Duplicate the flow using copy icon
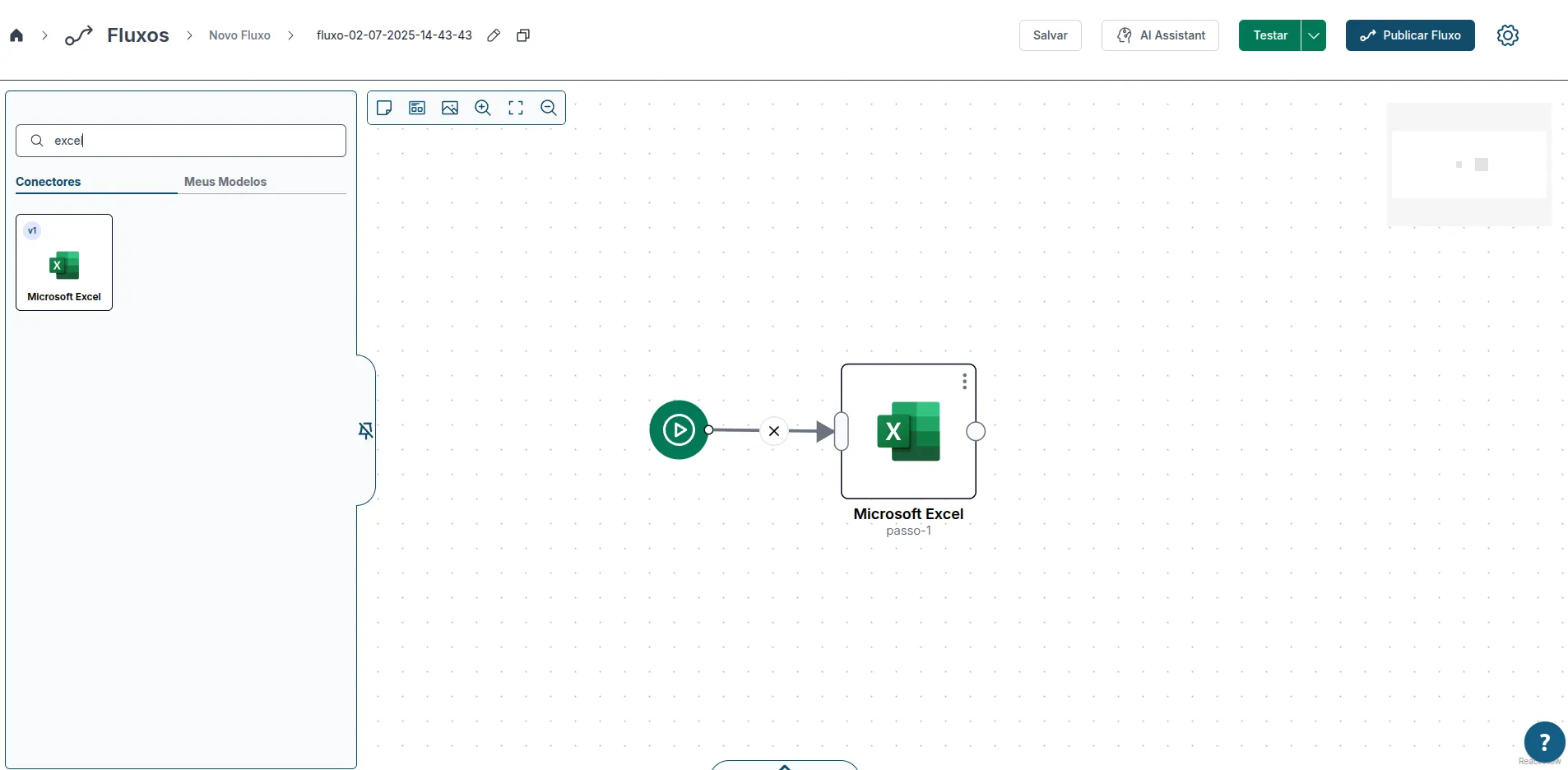The width and height of the screenshot is (1568, 770). (x=523, y=35)
